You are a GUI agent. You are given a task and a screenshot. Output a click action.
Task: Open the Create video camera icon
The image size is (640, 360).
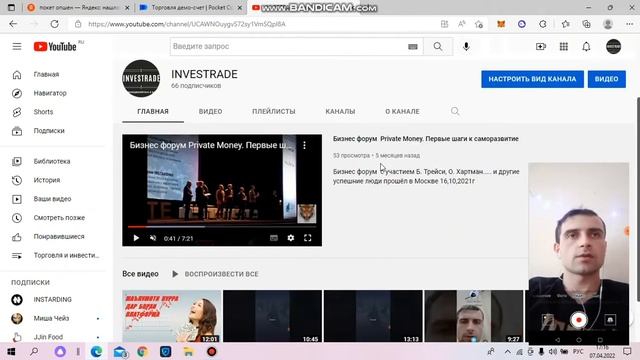541,47
